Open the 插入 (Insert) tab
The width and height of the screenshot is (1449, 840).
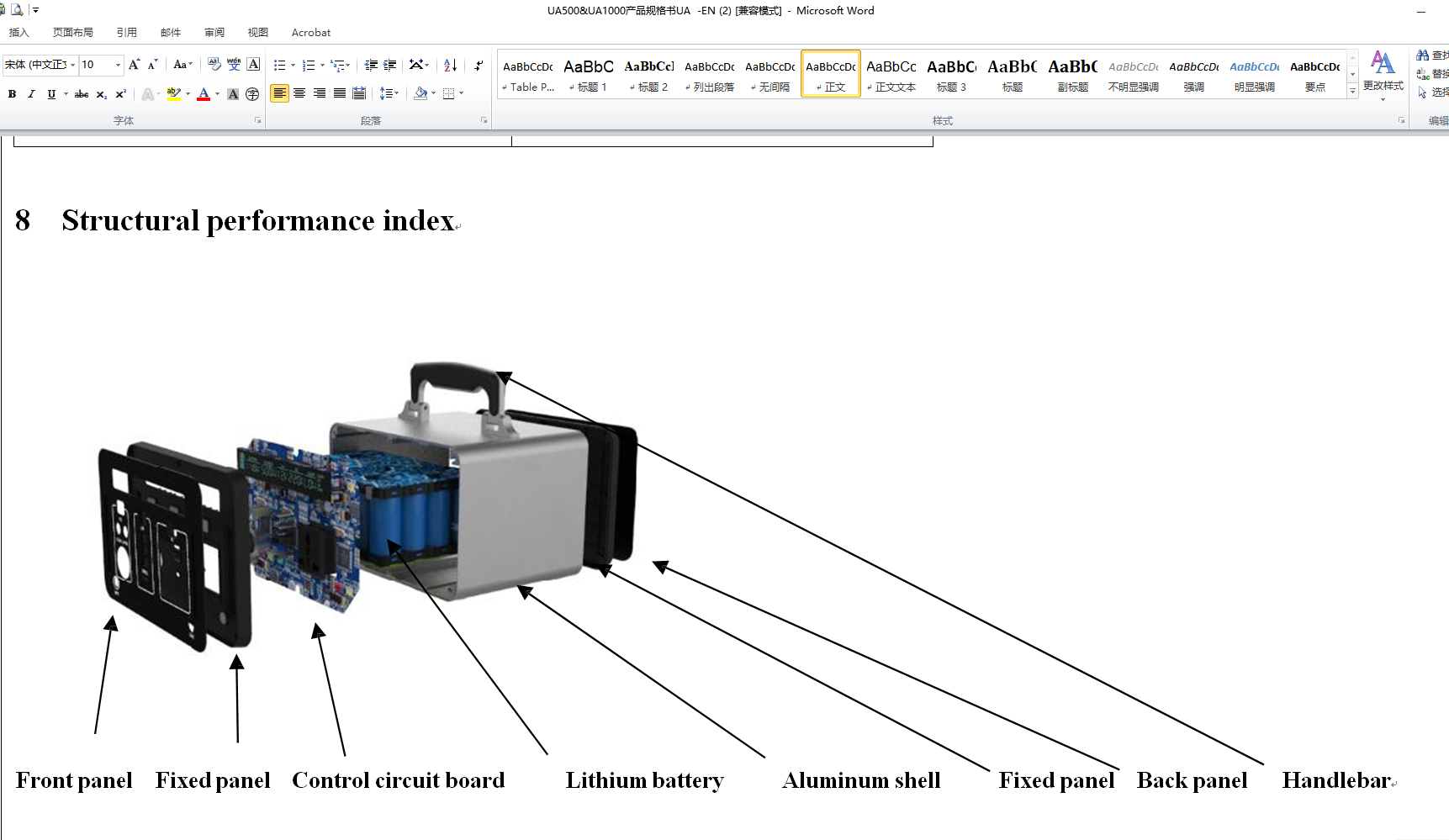[19, 32]
